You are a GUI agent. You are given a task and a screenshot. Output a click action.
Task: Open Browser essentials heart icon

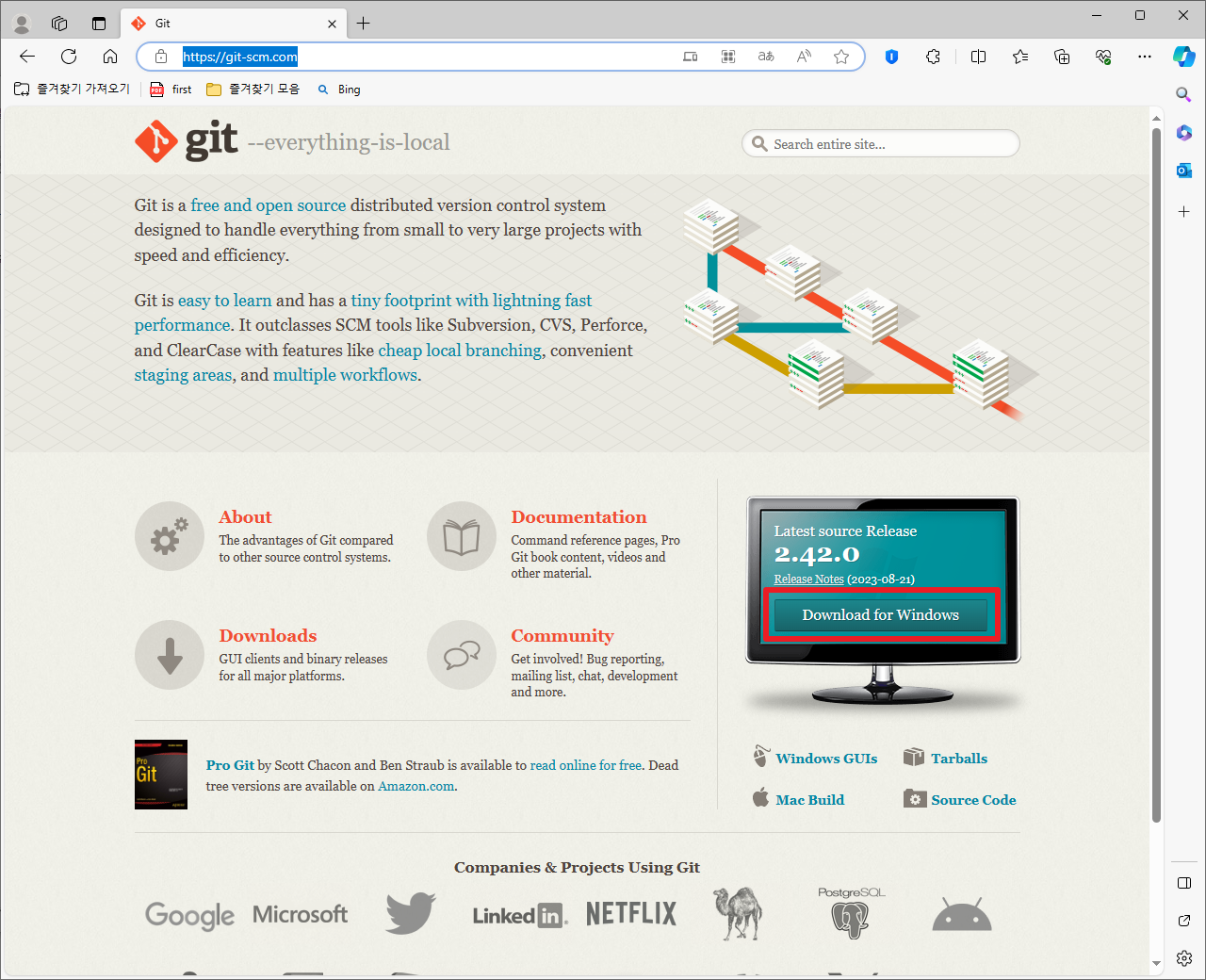click(1103, 57)
